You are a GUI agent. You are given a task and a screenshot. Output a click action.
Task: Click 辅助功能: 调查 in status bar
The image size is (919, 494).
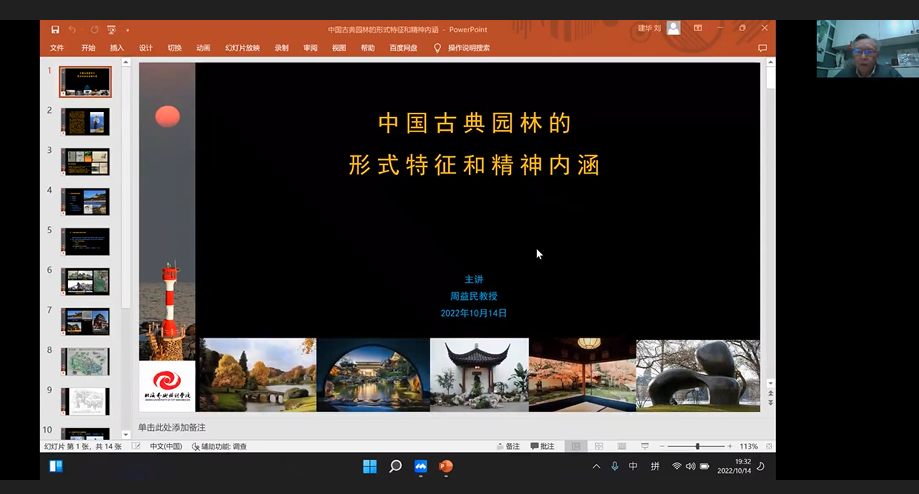(x=219, y=446)
